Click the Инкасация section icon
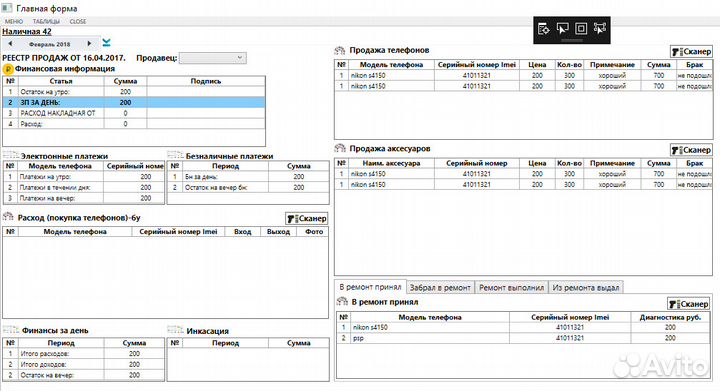Screen dimensions: 720x391 pyautogui.click(x=175, y=330)
